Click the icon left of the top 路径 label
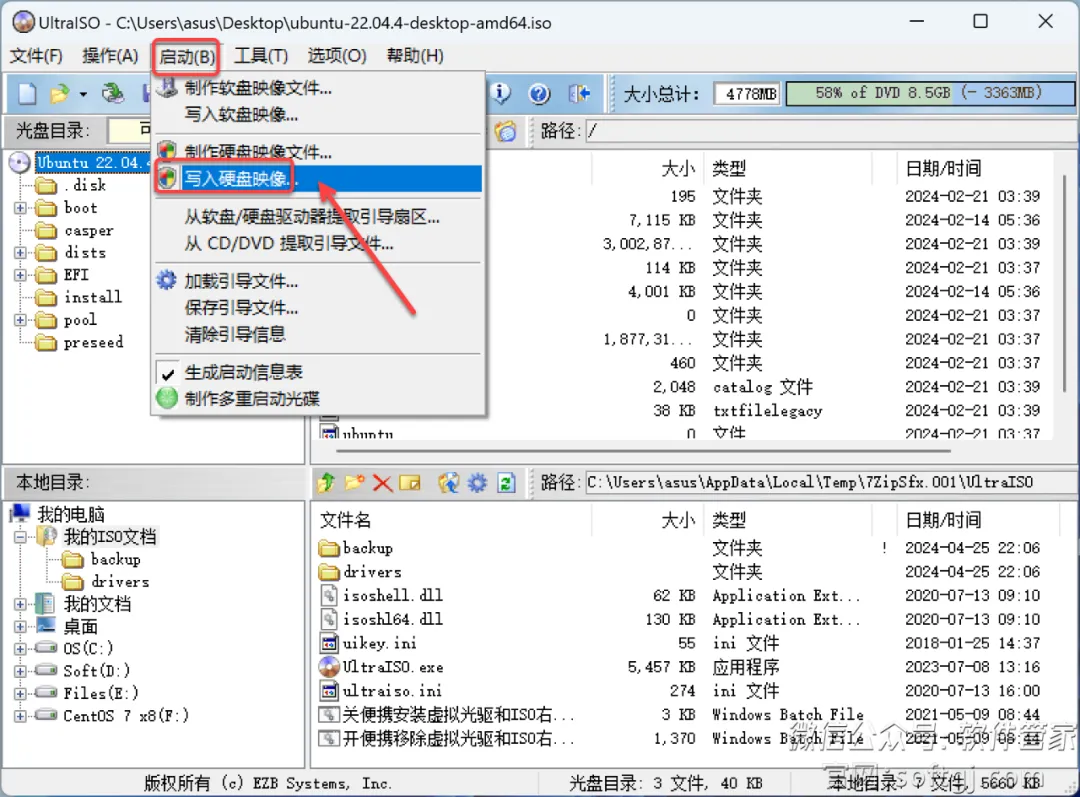Image resolution: width=1080 pixels, height=797 pixels. pyautogui.click(x=506, y=131)
